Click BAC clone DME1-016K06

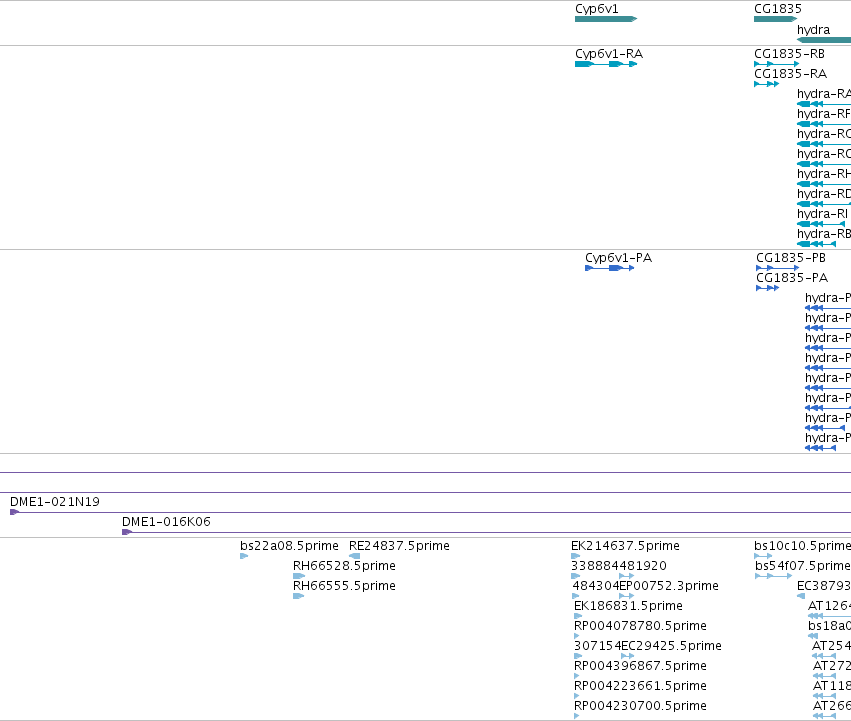(x=486, y=532)
